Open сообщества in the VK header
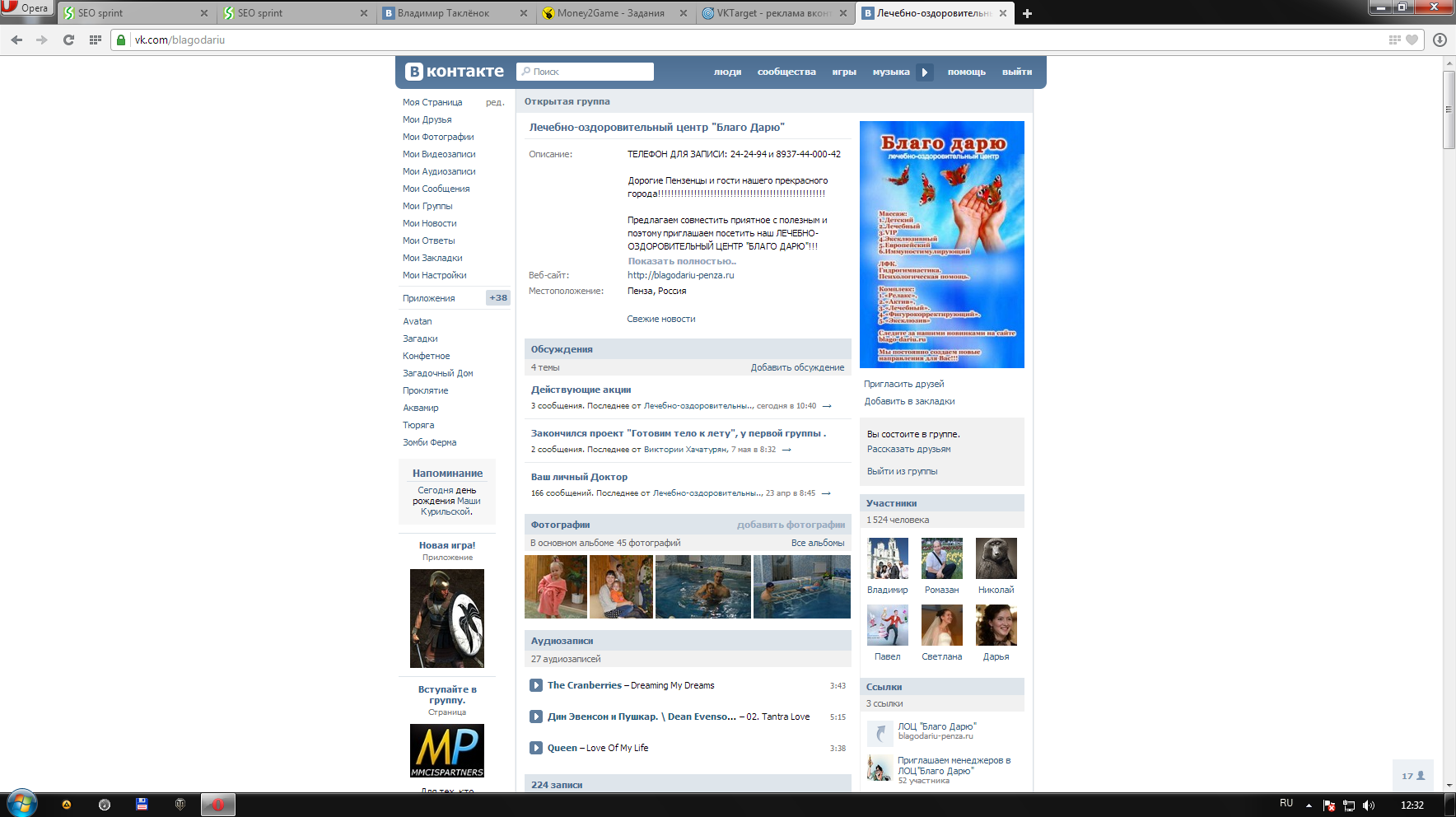Screen dimensions: 1456x817 tap(786, 72)
